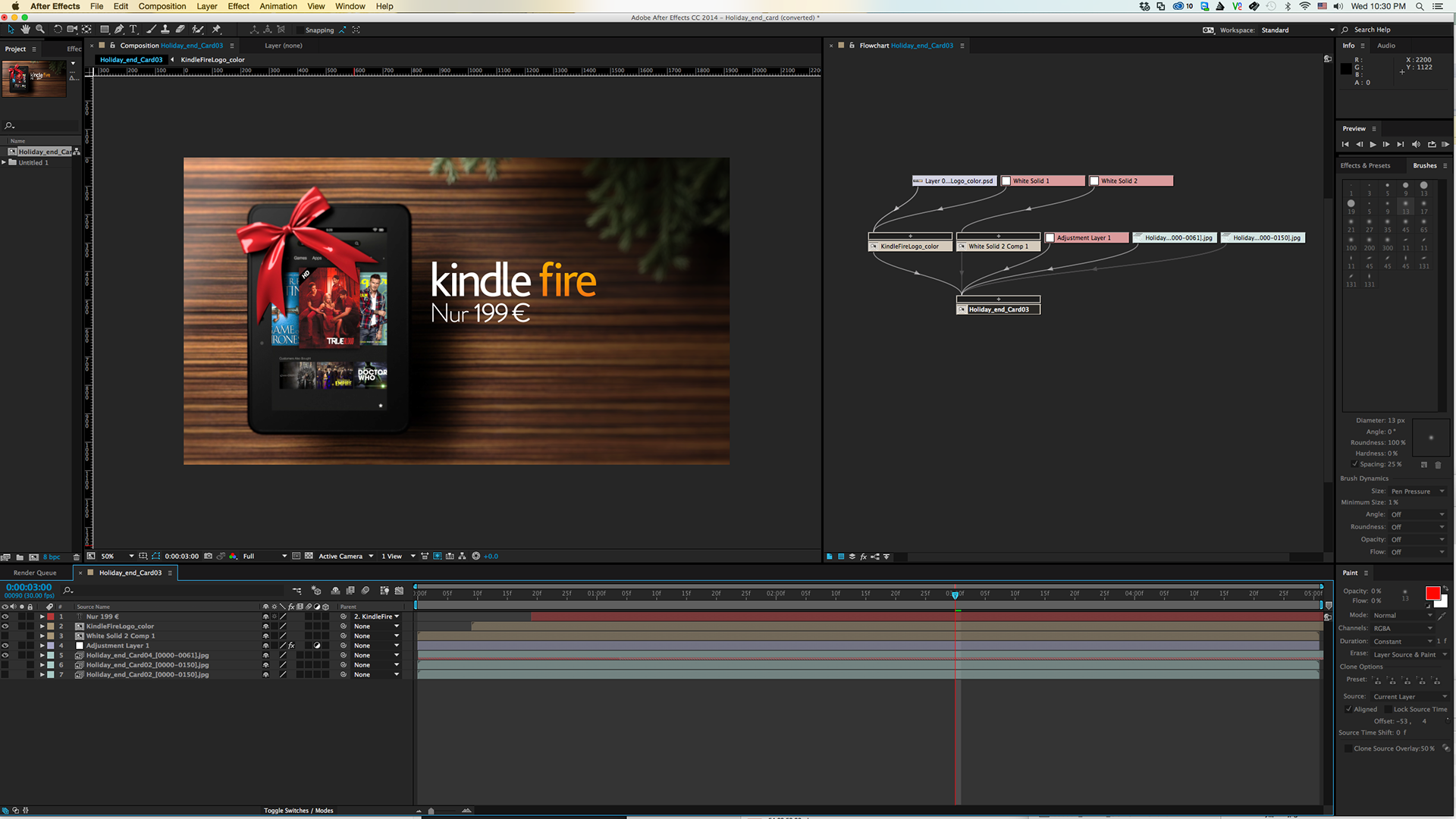The height and width of the screenshot is (819, 1456).
Task: Expand layer 1 Nur 199 € properties
Action: pos(42,617)
